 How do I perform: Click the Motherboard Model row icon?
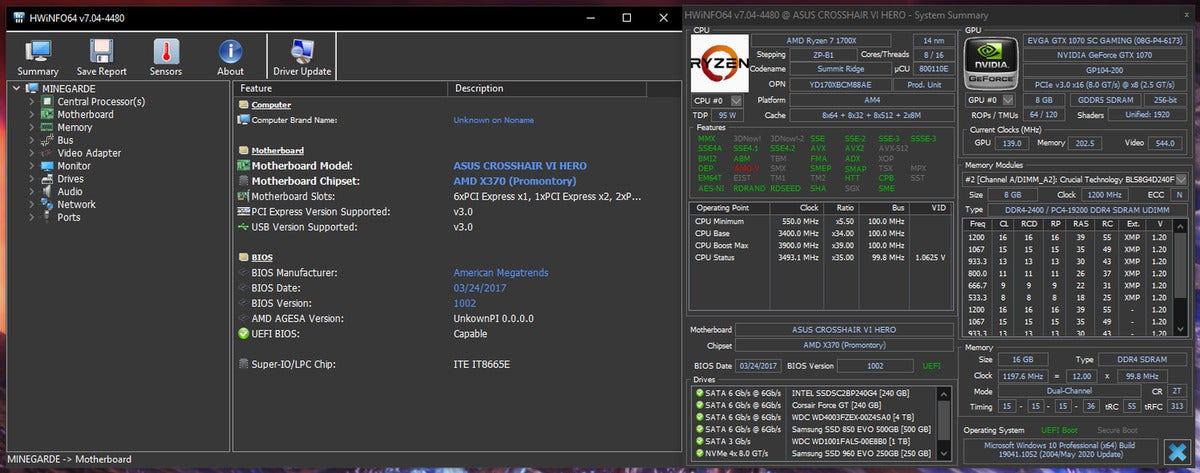(243, 165)
